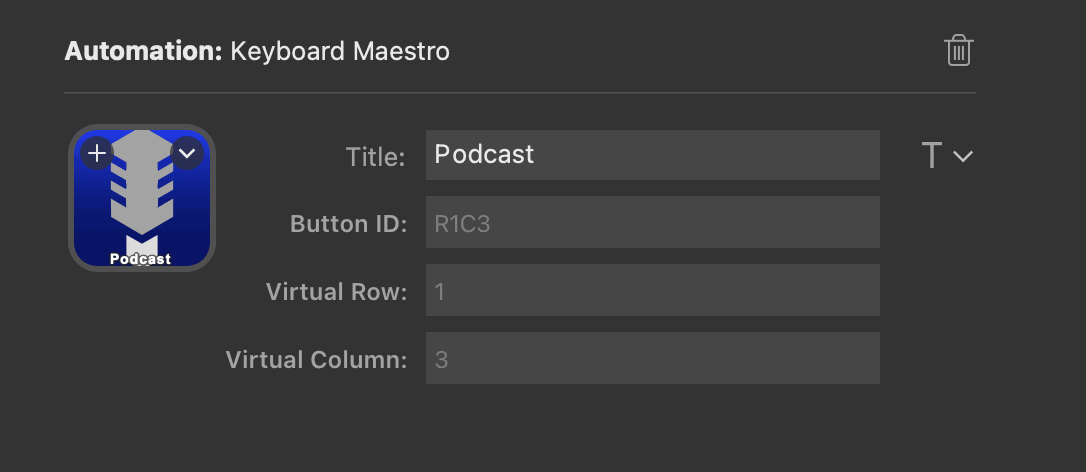Click the gray microphone graphic in the button preview
Viewport: 1086px width, 472px height.
click(142, 182)
